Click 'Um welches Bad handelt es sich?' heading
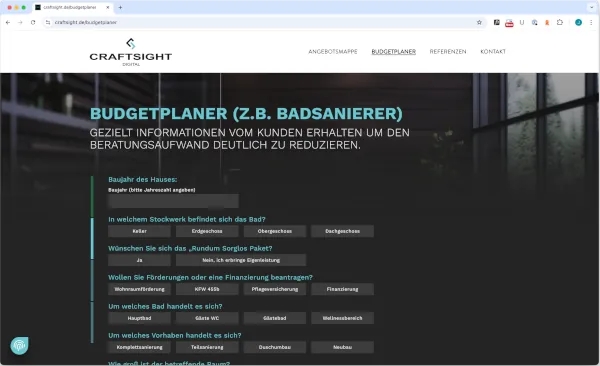The height and width of the screenshot is (366, 600). pos(165,306)
